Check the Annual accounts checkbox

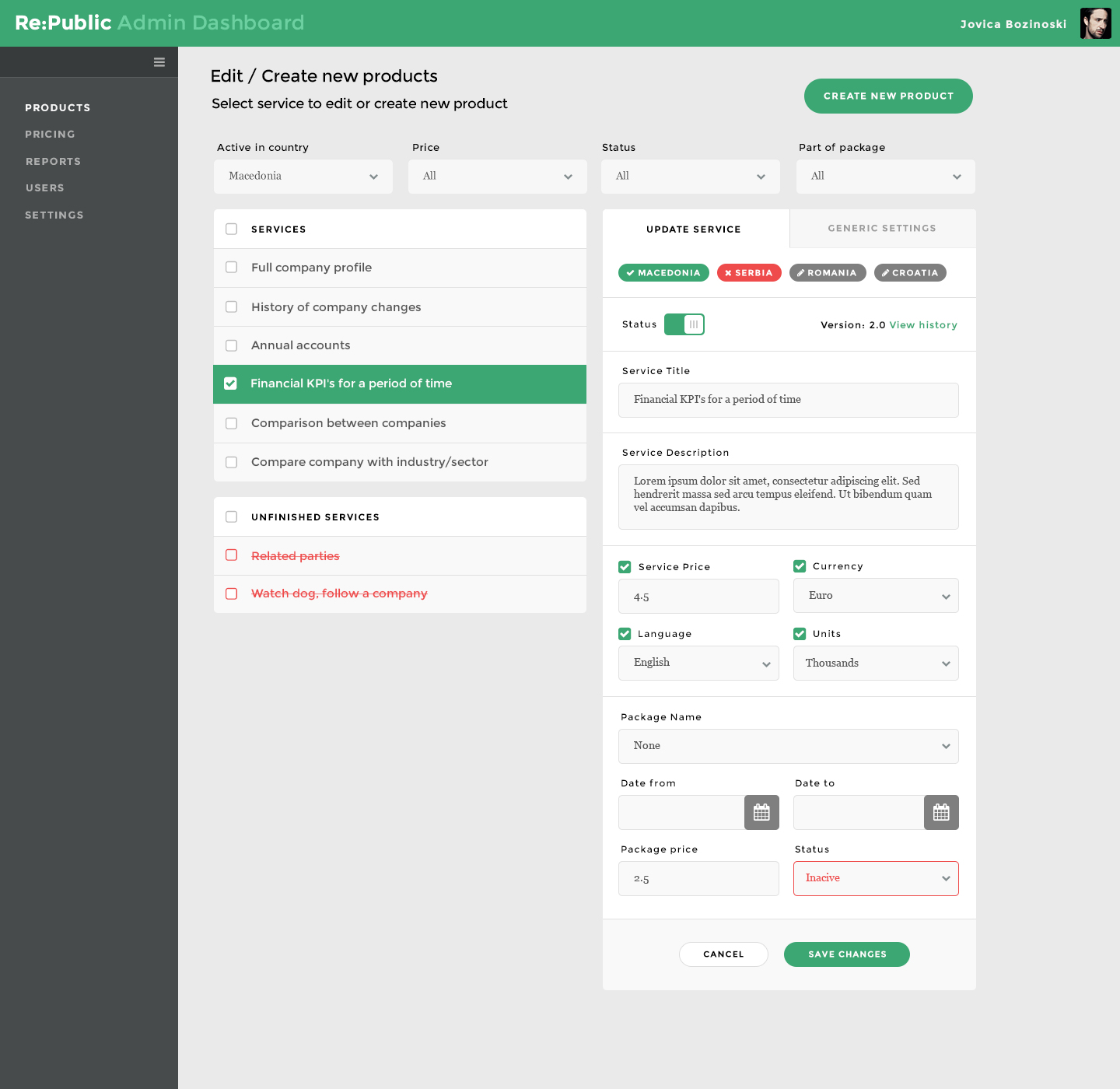(231, 345)
